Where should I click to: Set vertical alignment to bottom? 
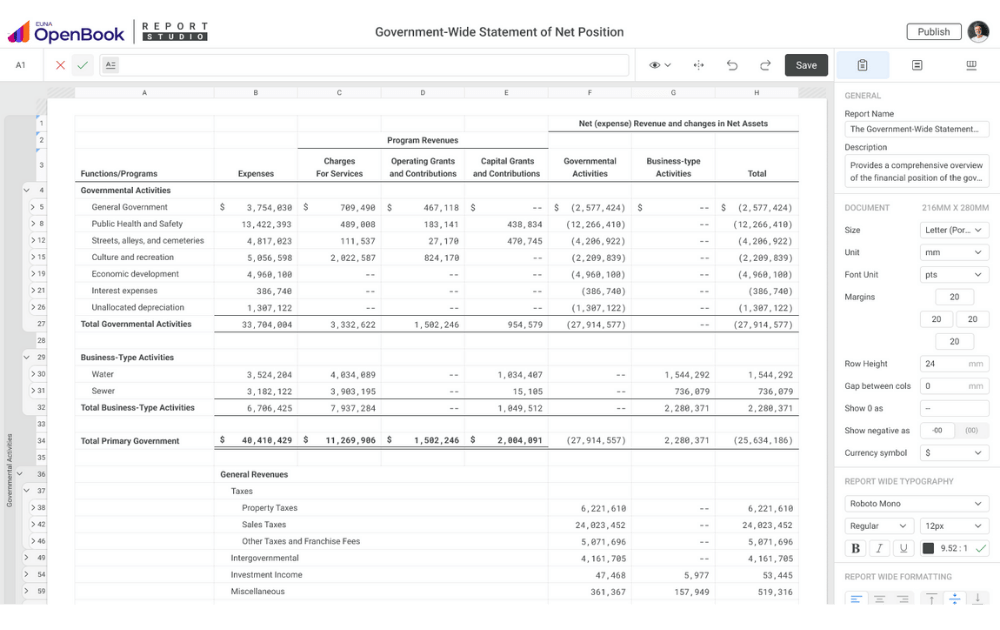click(977, 599)
